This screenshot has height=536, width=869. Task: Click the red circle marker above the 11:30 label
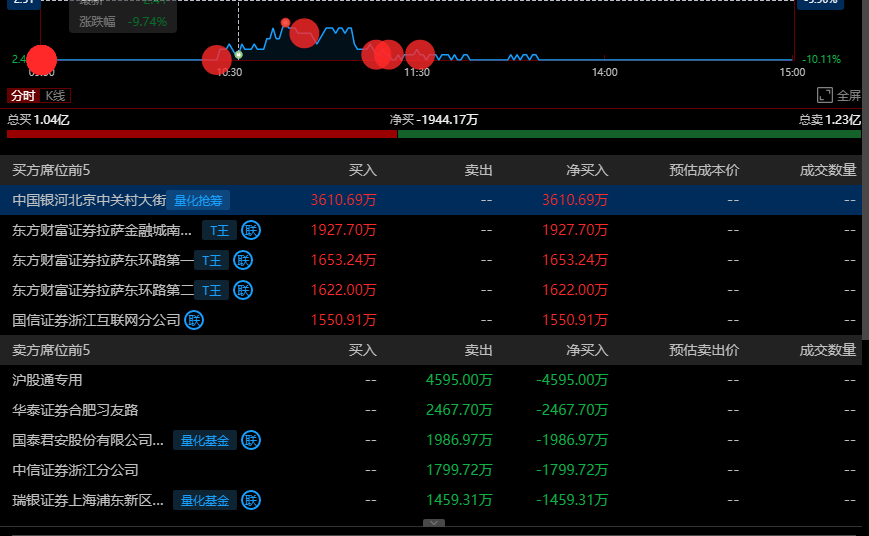[x=420, y=54]
